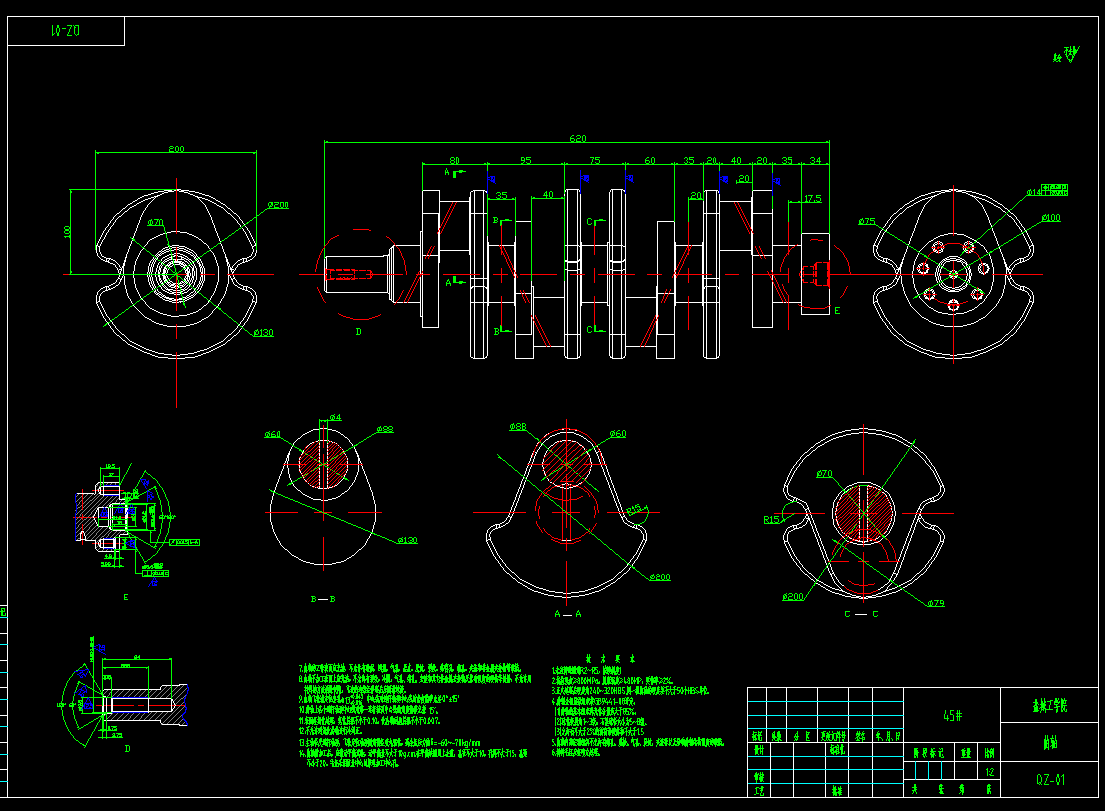Select ø130 label in B—B section

tap(407, 540)
